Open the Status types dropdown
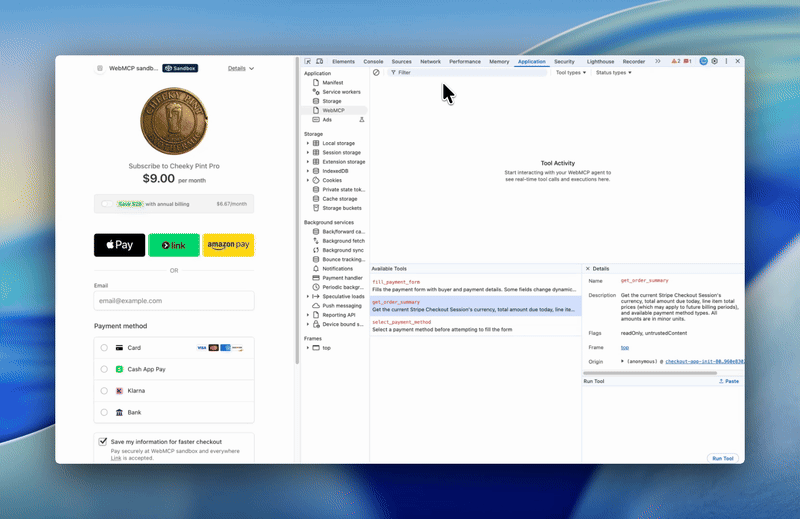This screenshot has width=800, height=519. (x=613, y=72)
